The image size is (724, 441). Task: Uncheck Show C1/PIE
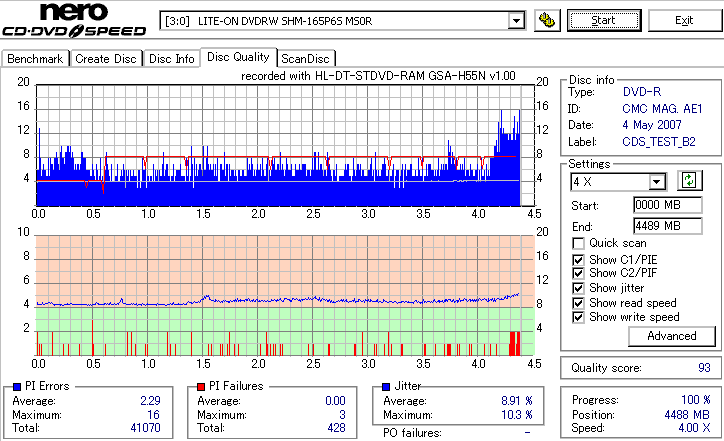pyautogui.click(x=578, y=260)
